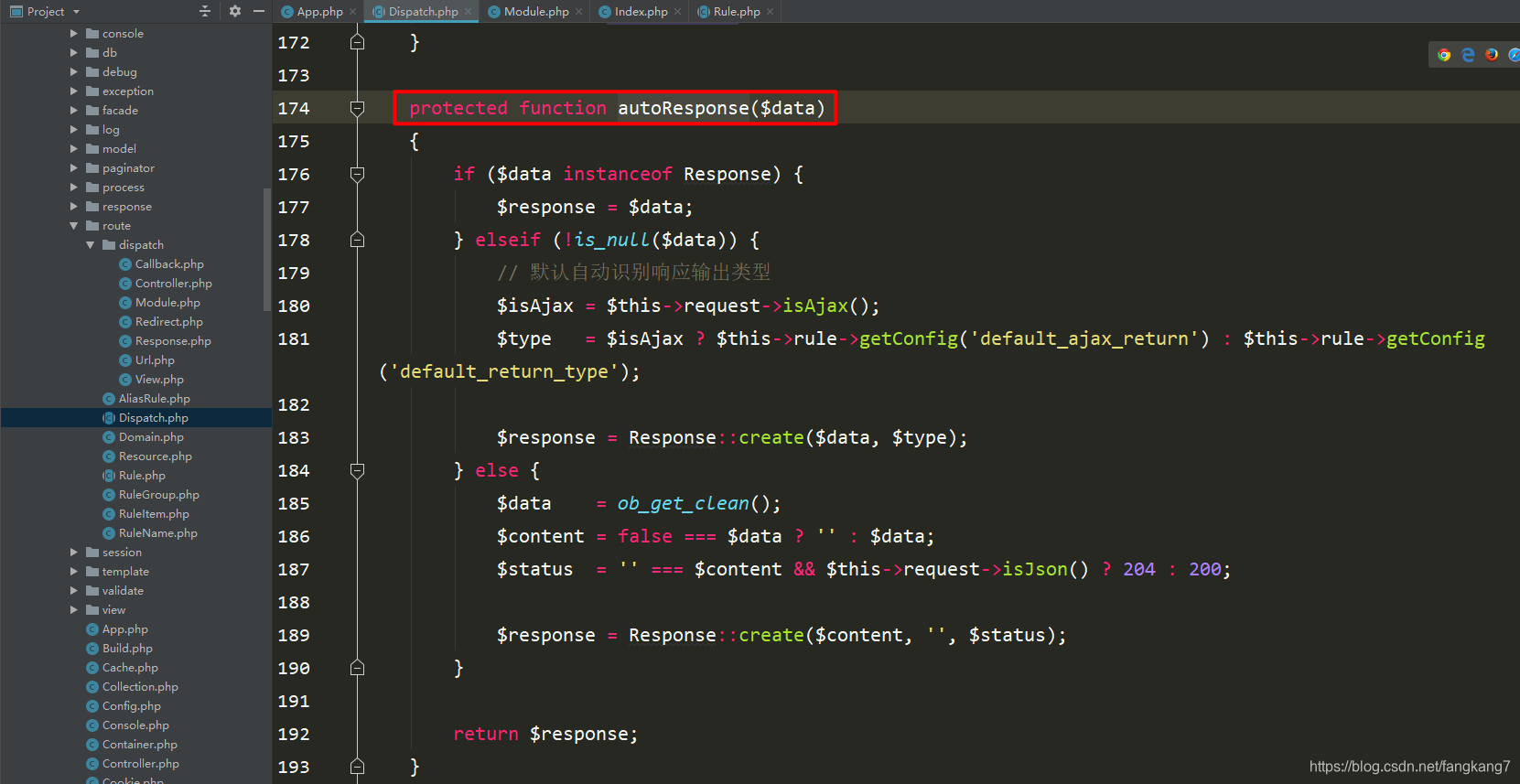The image size is (1520, 784).
Task: Switch to the Rule.php tab
Action: pyautogui.click(x=737, y=11)
